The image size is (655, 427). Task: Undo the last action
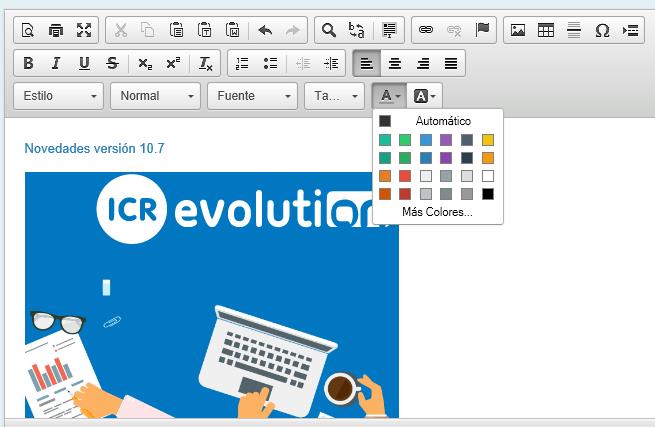point(265,30)
